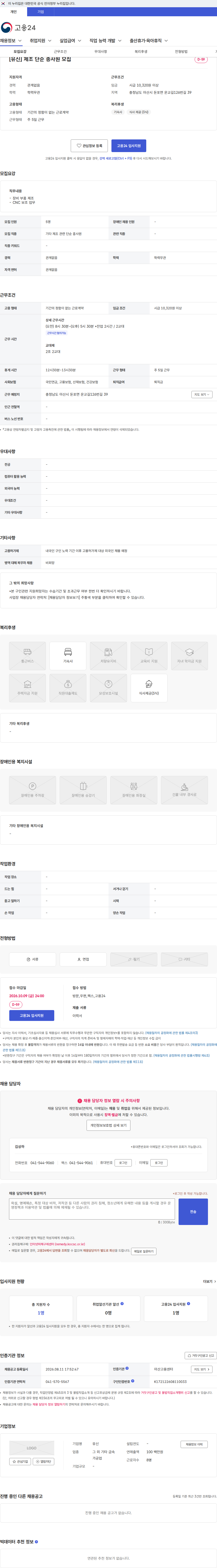Screen dimensions: 217x1568
Task: Click the 기숙사 welfare icon
Action: pyautogui.click(x=68, y=656)
